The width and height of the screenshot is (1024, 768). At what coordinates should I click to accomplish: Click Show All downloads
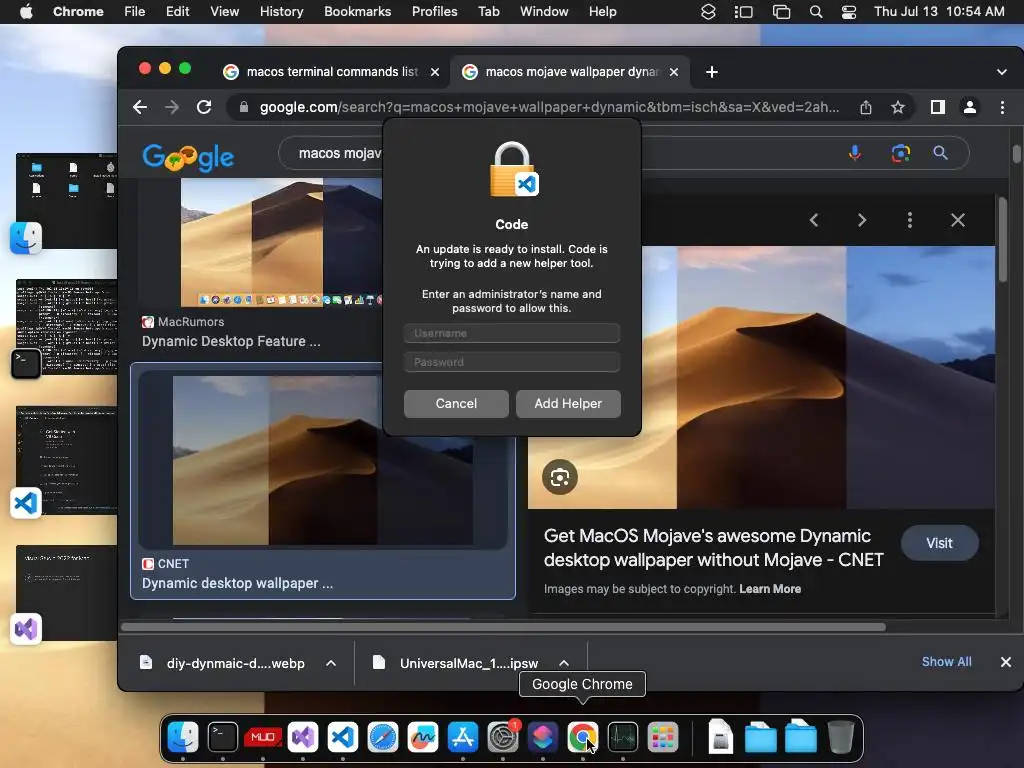(946, 662)
